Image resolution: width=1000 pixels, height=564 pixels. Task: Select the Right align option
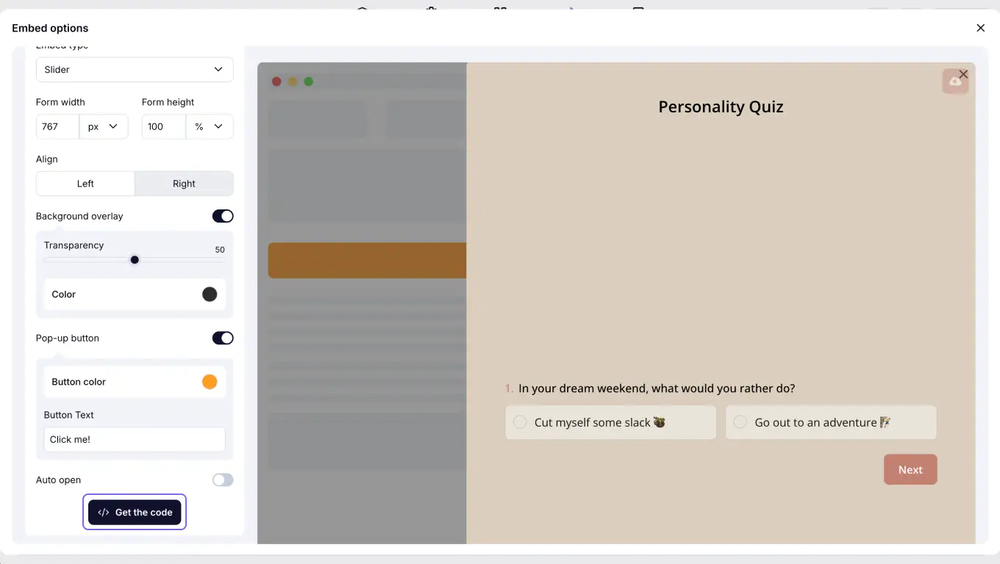[x=184, y=184]
